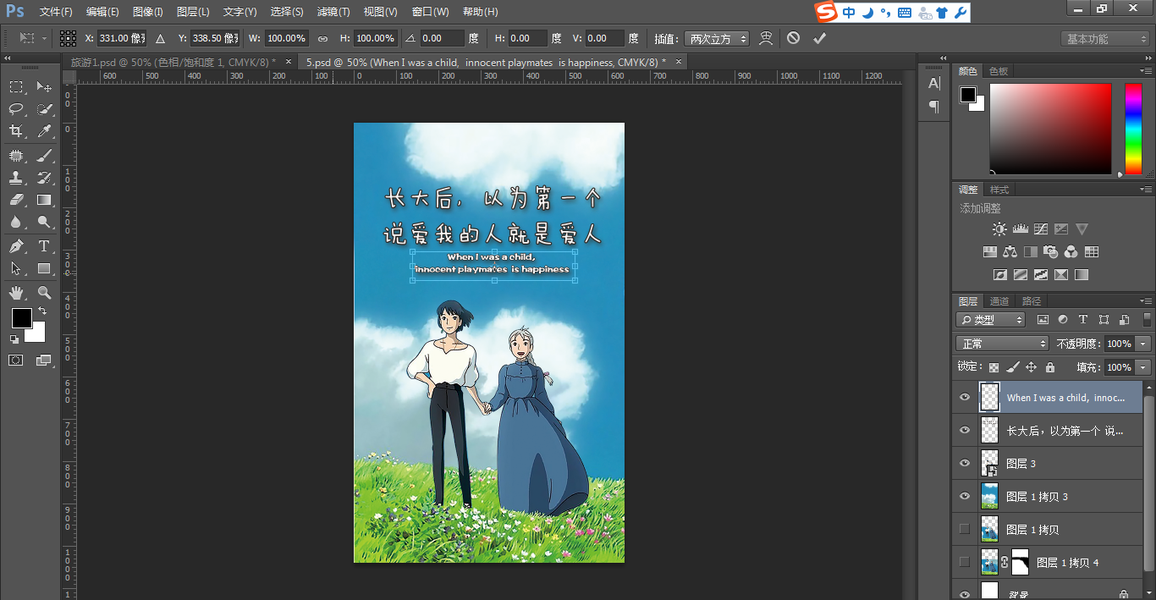
Task: Open layer filter type dropdown 类型
Action: (992, 320)
